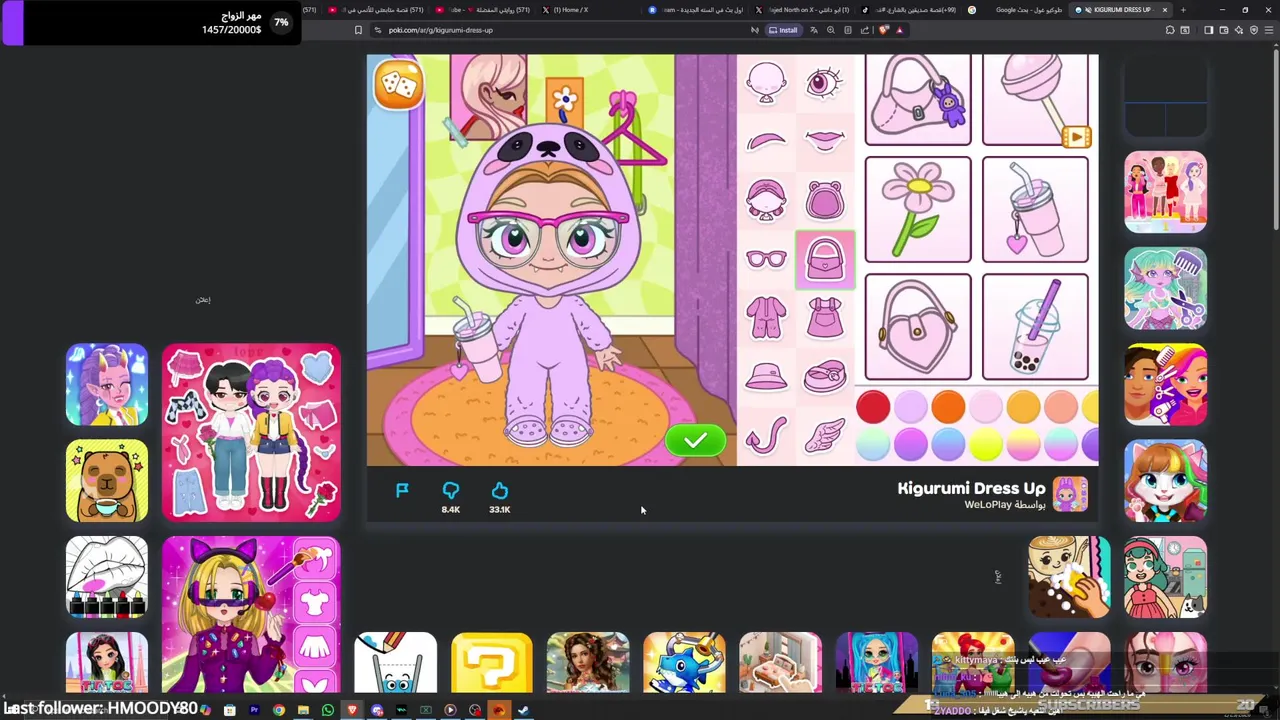
Task: Open the slippers shoes category
Action: (x=824, y=376)
